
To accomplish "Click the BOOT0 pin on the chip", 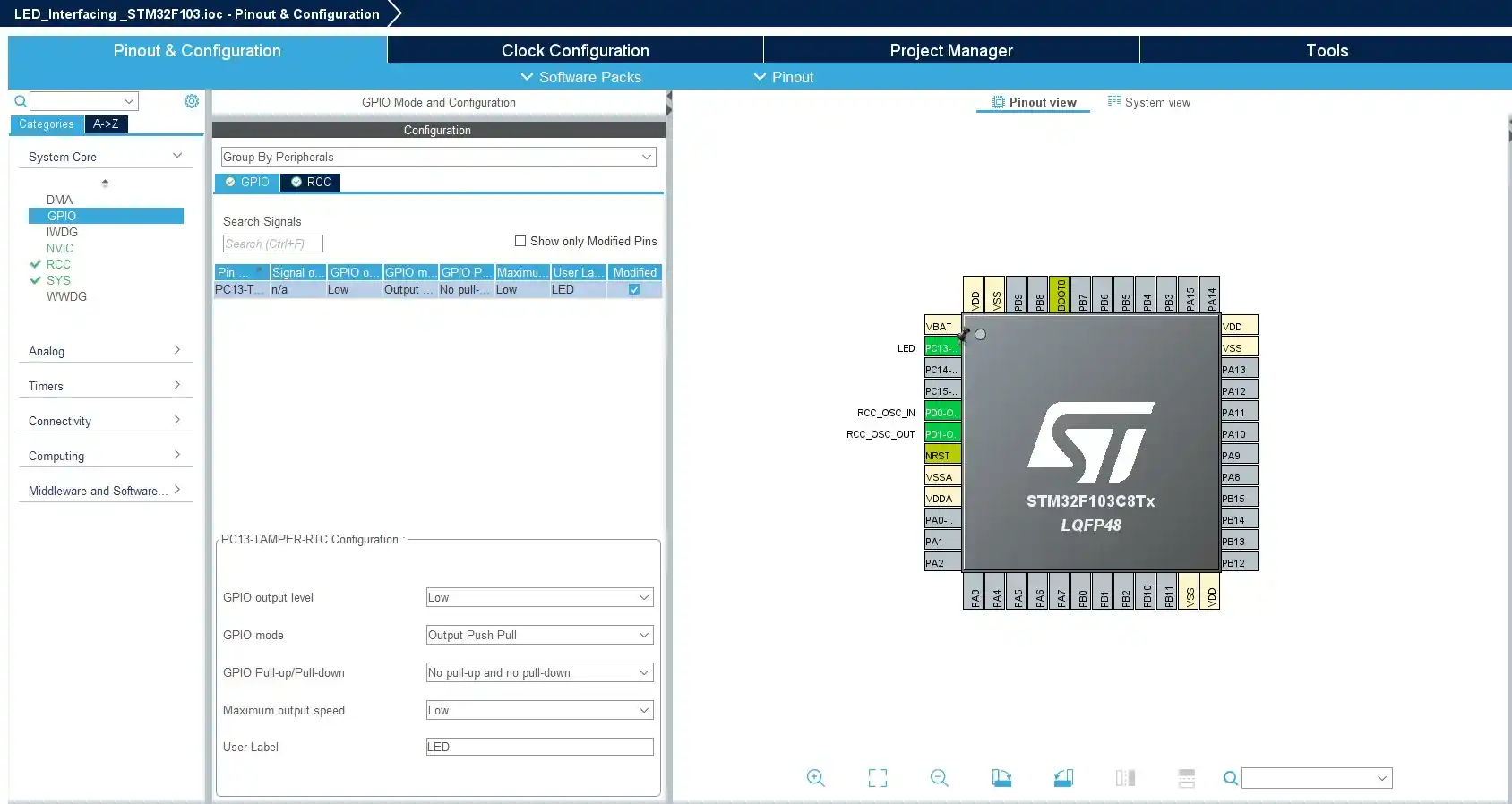I will click(1061, 294).
